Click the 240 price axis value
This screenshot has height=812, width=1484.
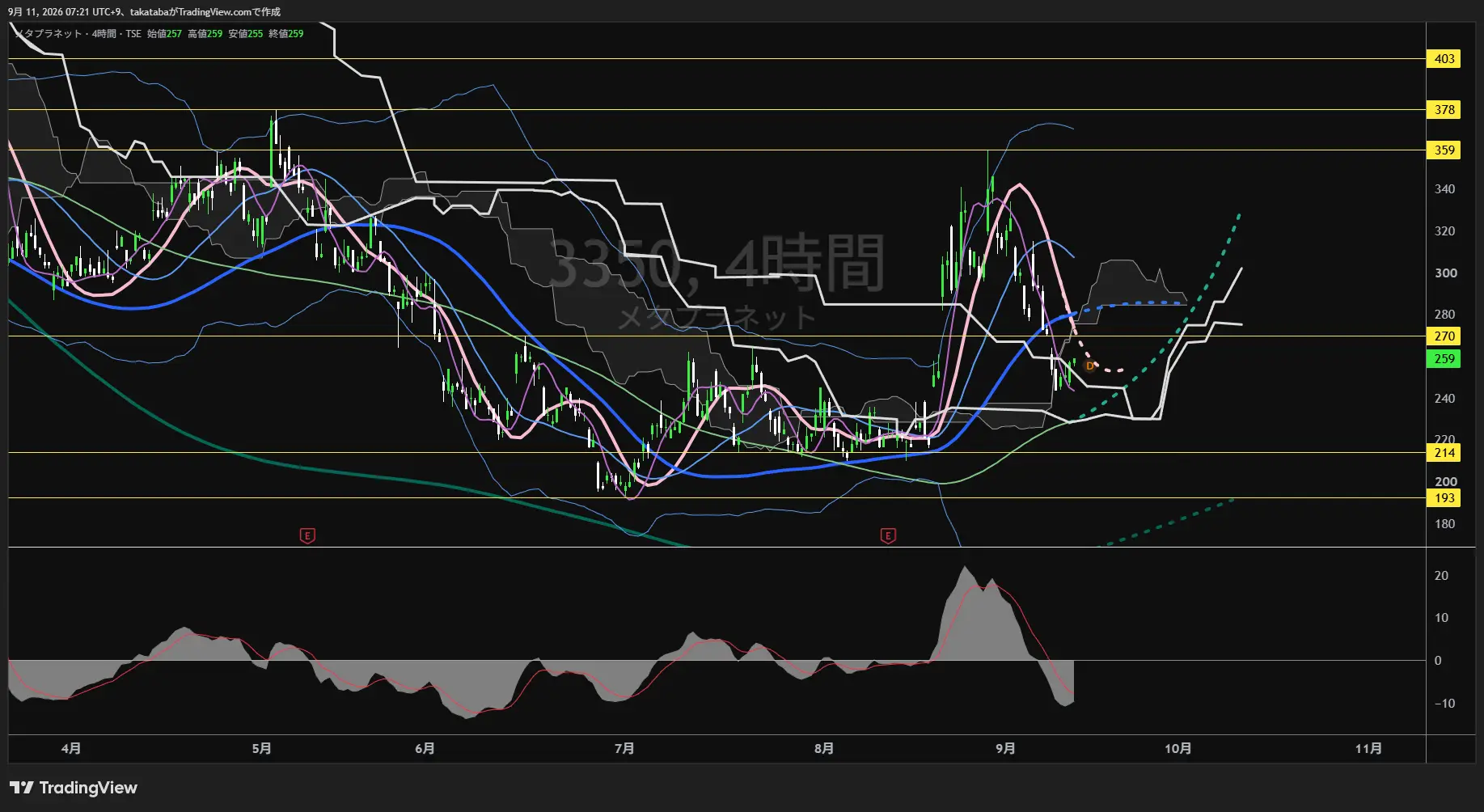pyautogui.click(x=1444, y=399)
